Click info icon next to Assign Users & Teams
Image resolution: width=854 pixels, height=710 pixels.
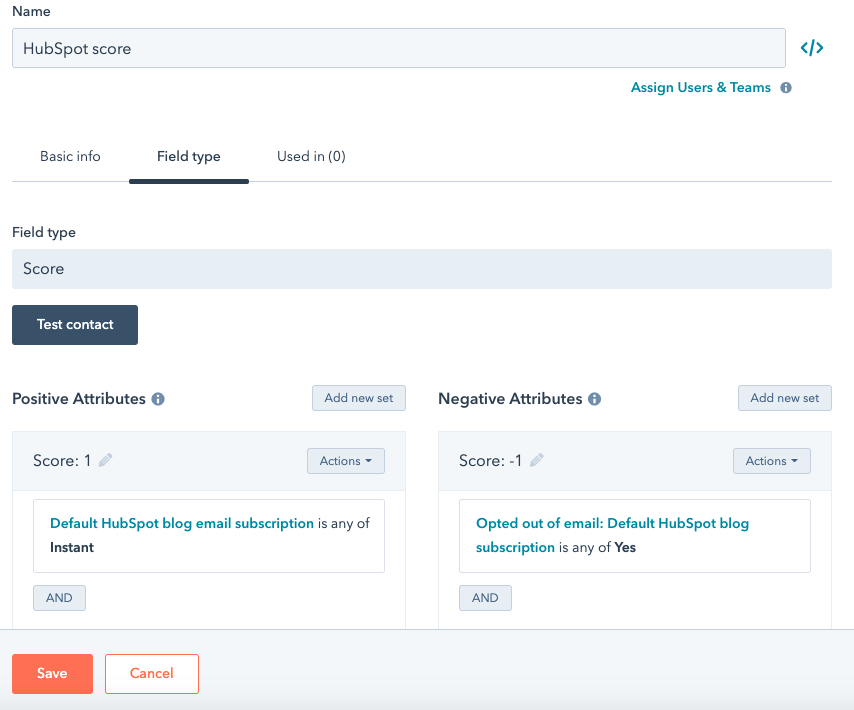(x=786, y=88)
